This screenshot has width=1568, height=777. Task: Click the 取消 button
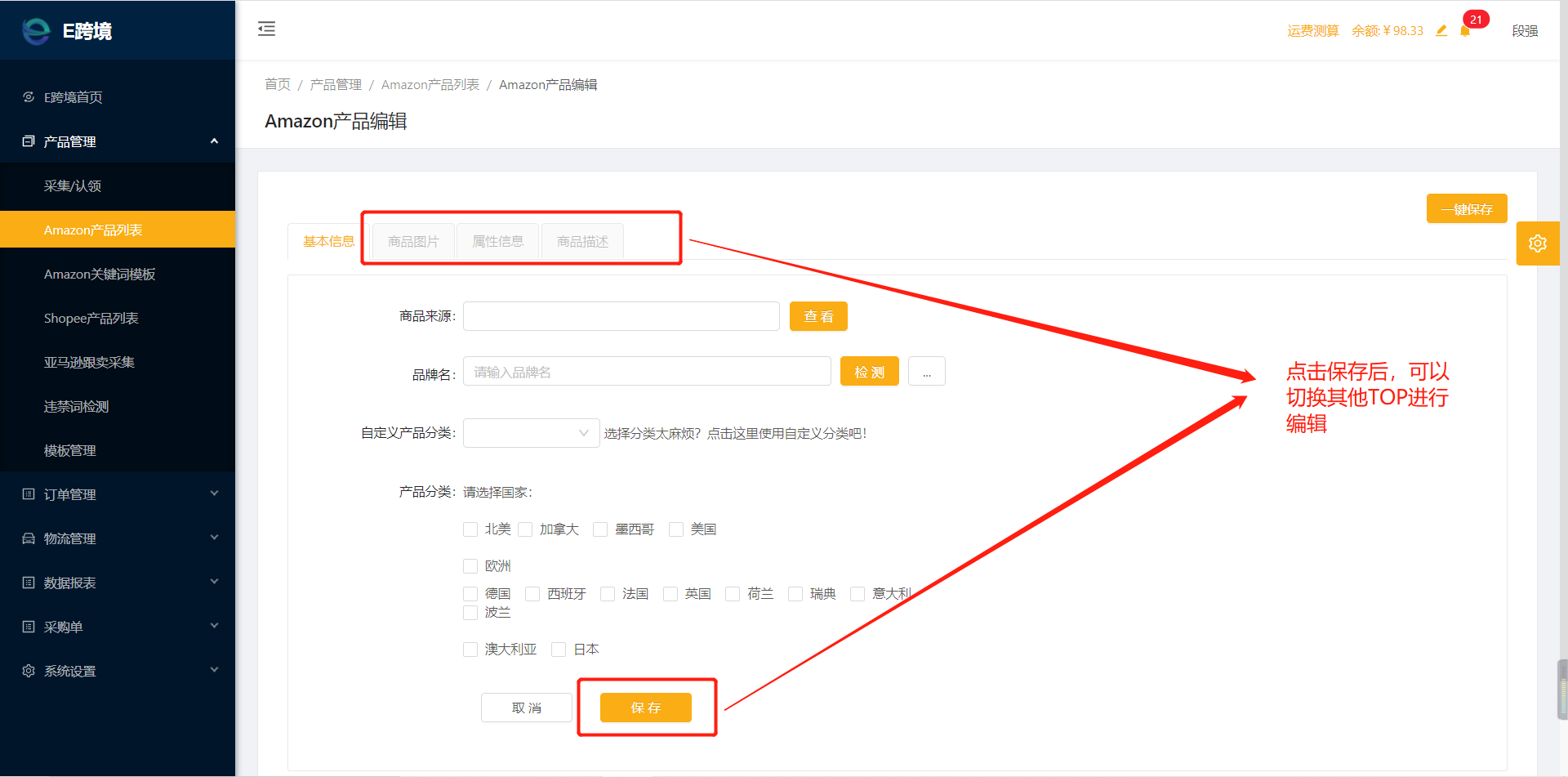click(x=527, y=708)
